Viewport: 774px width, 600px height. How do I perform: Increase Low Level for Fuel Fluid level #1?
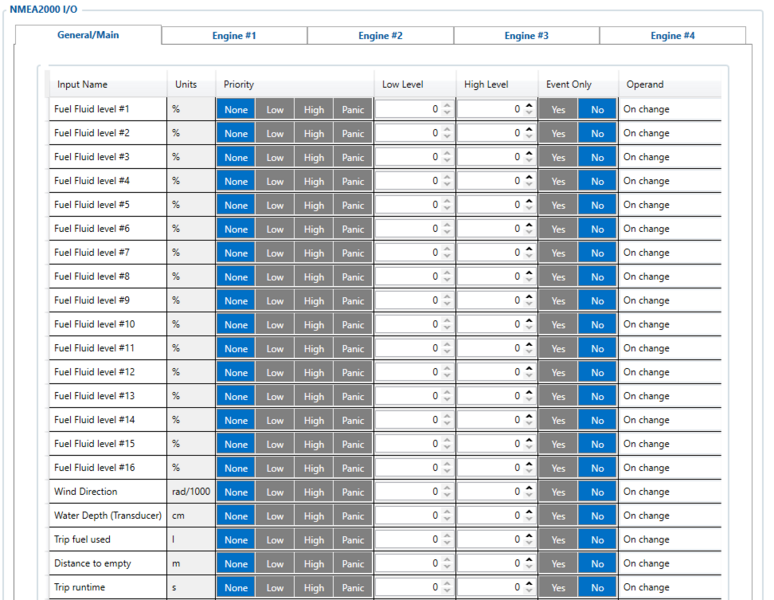click(447, 105)
